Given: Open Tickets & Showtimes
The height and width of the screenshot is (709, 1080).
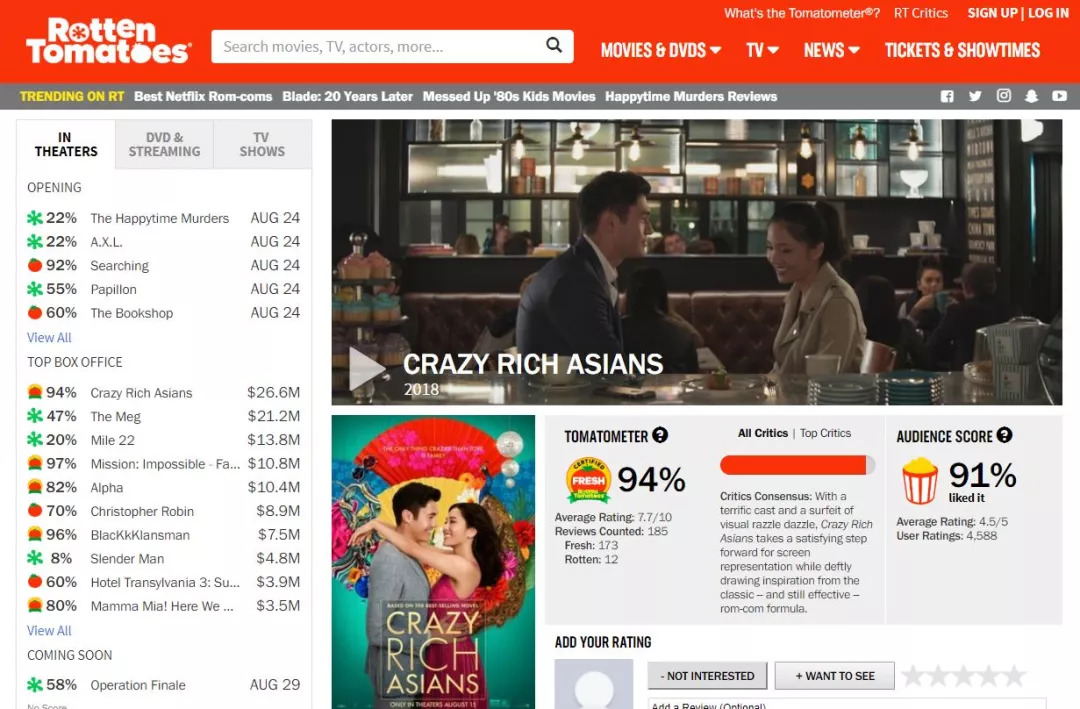Looking at the screenshot, I should (x=962, y=50).
